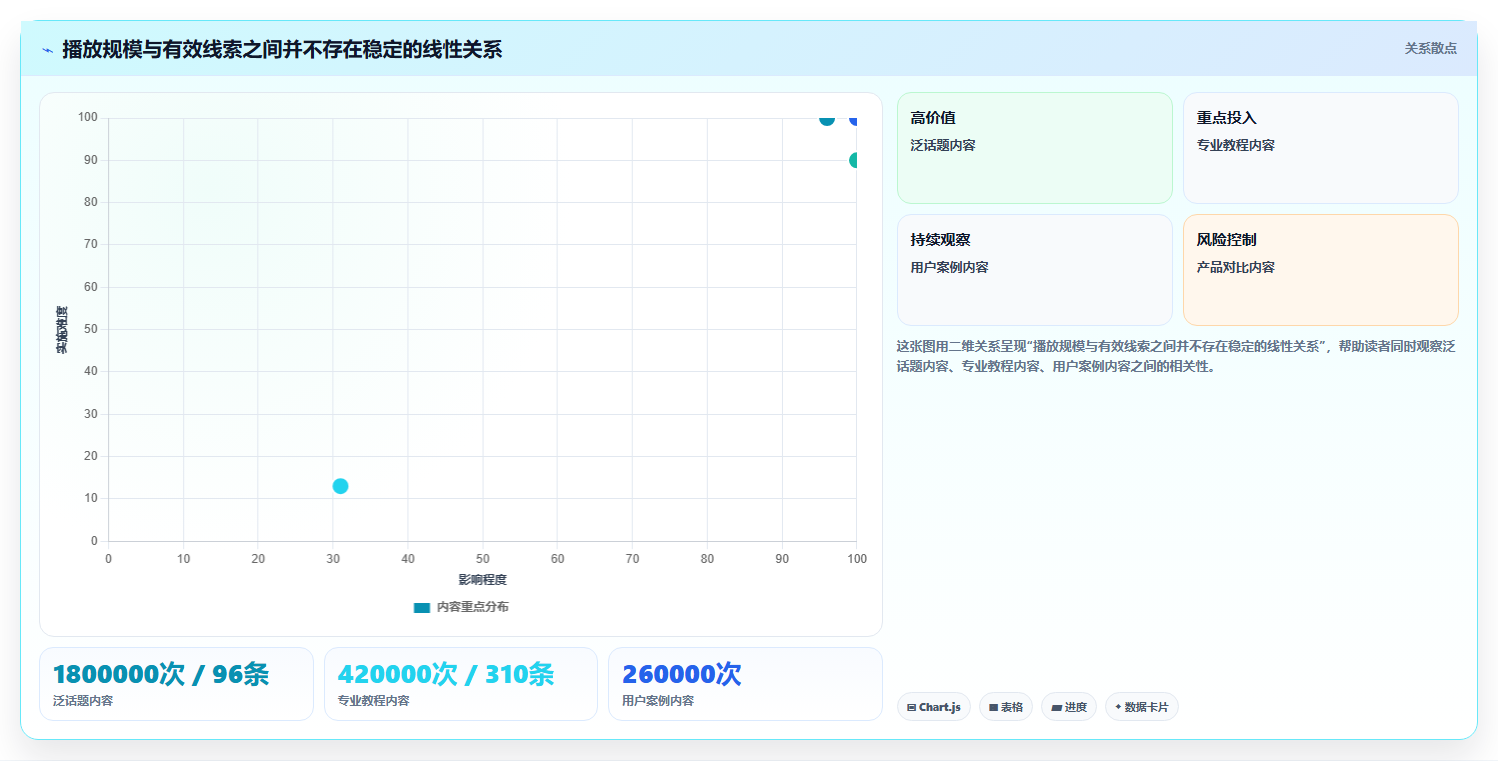Click the chart title 播放规模与有效线索之间并不存在稳定的线性关系

[x=282, y=50]
